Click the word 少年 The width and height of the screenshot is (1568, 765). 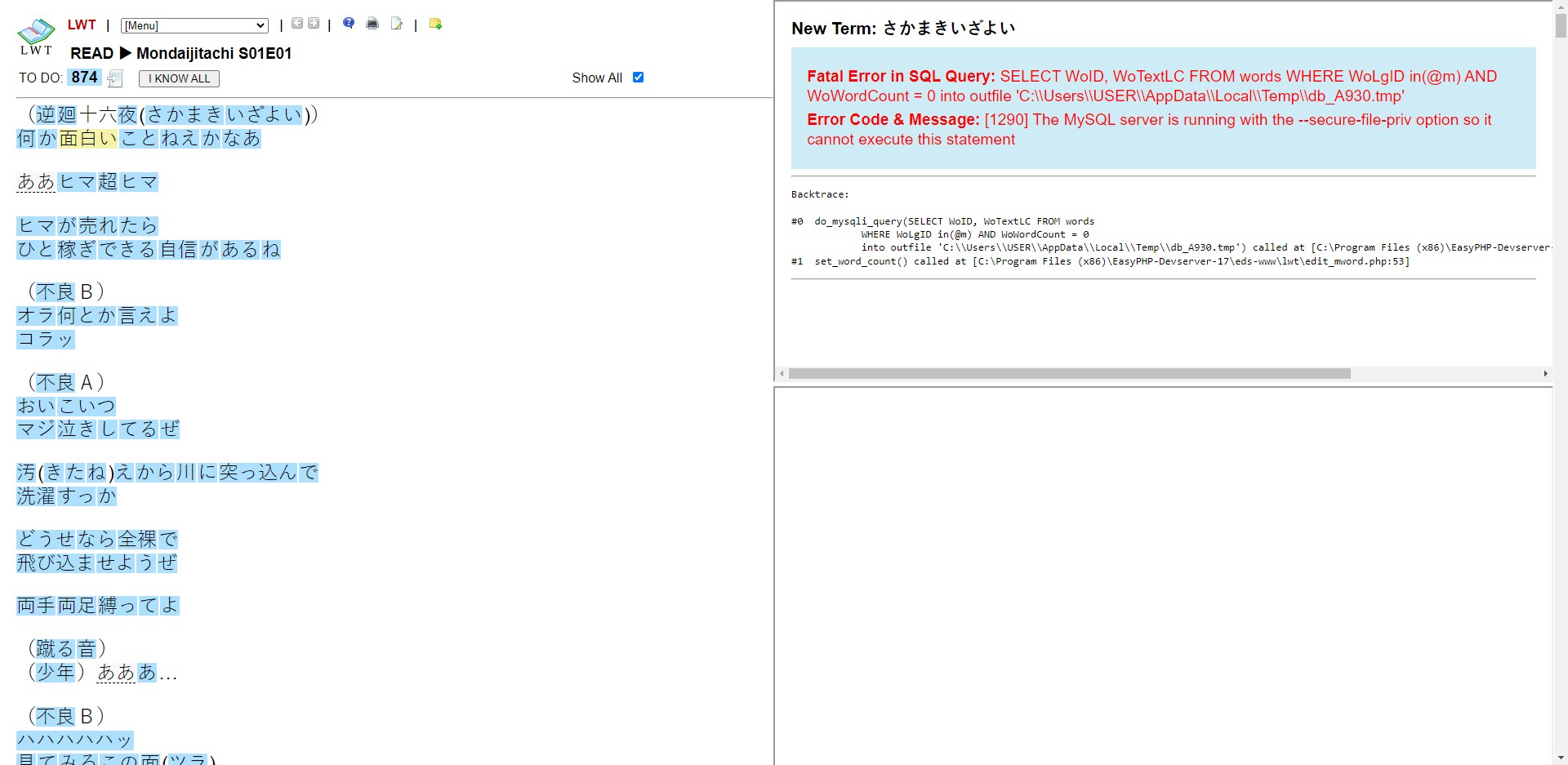point(56,673)
